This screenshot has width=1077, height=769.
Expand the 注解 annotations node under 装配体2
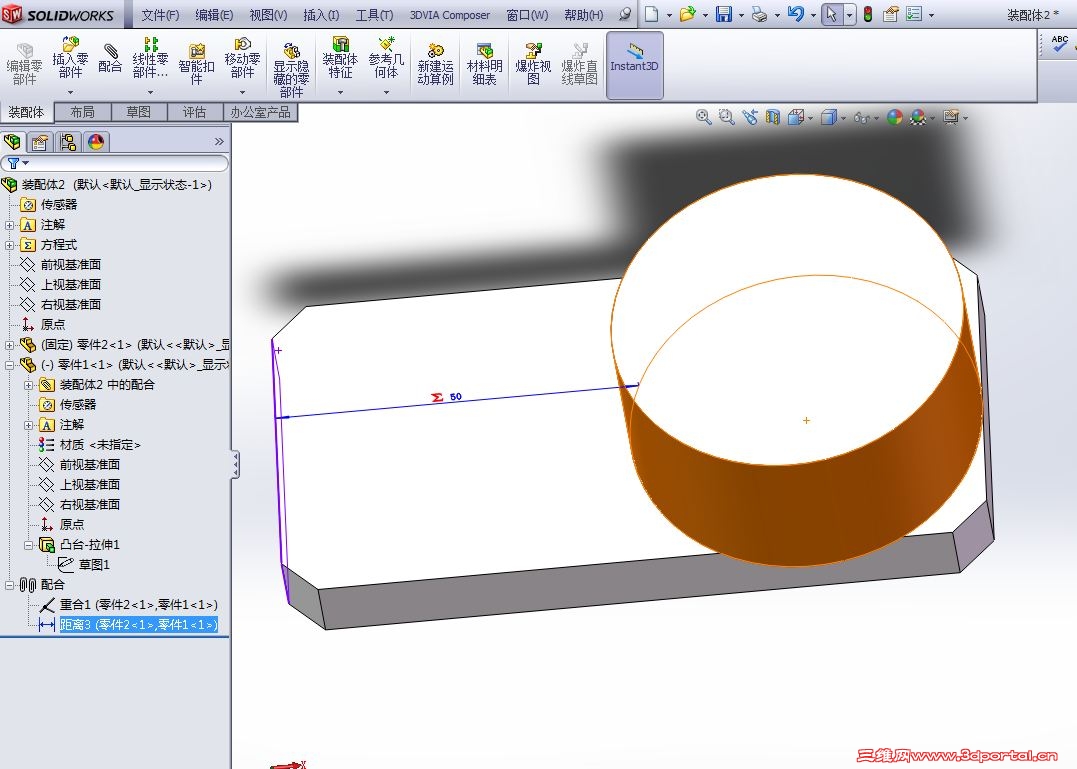10,225
